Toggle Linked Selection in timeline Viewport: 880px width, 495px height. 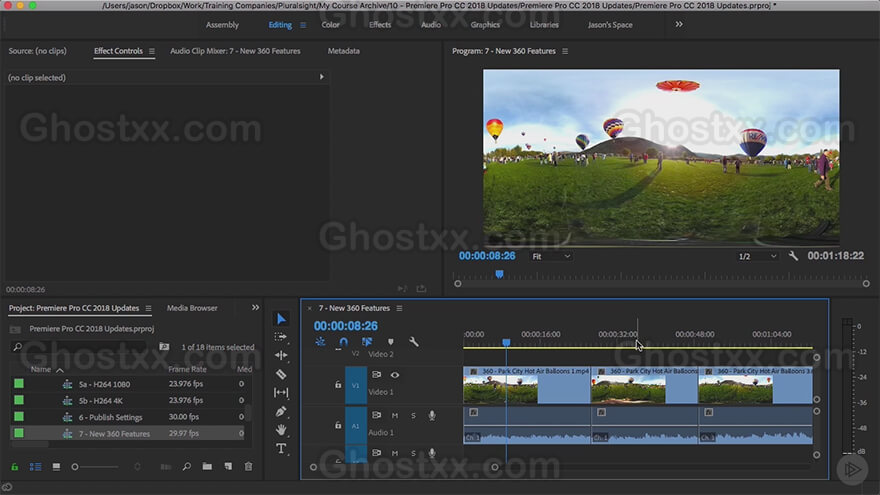click(367, 342)
